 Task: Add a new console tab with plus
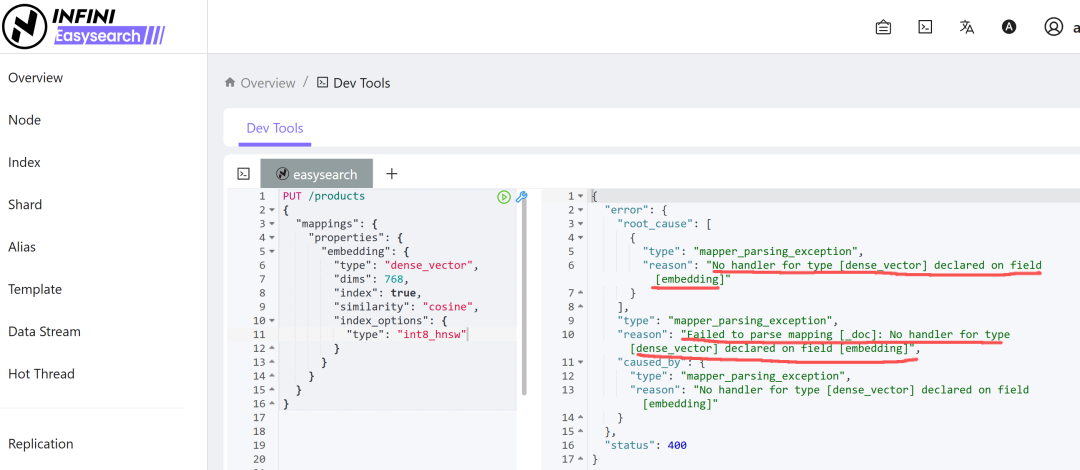(x=391, y=174)
